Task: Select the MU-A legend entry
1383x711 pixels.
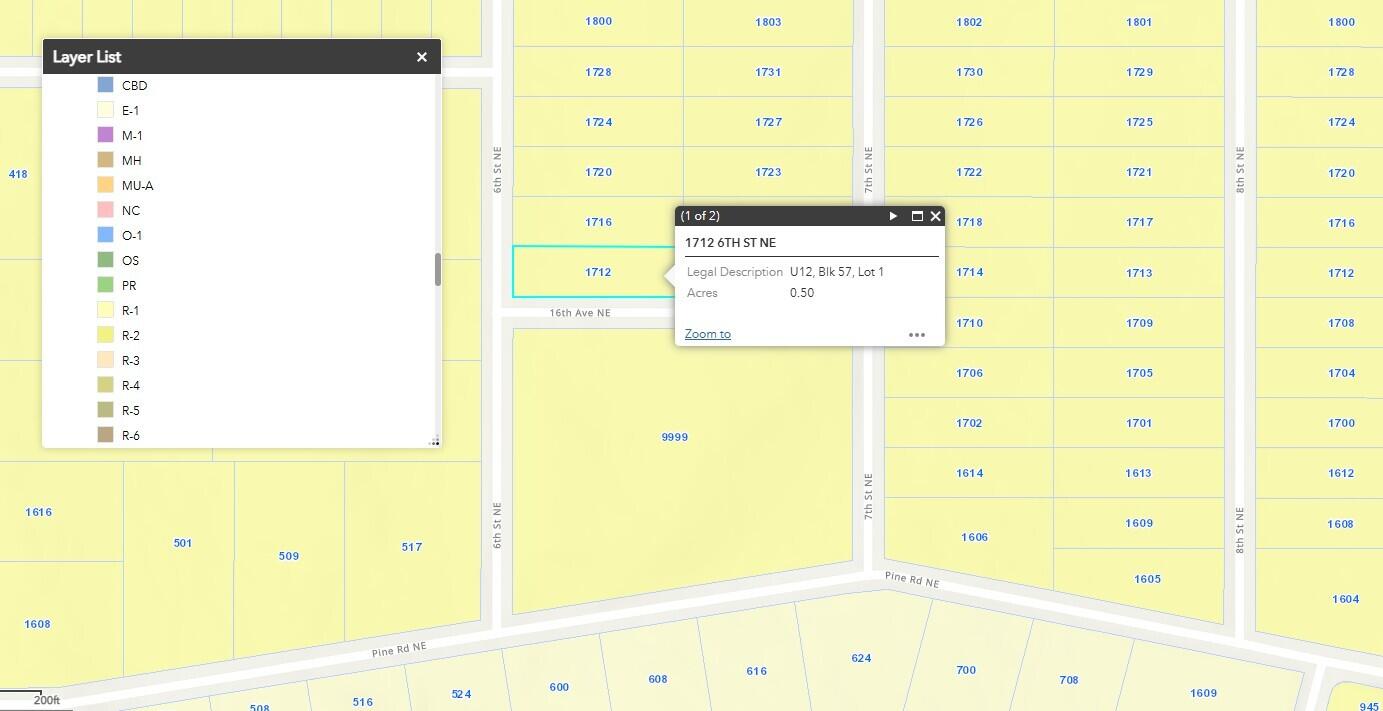Action: tap(137, 185)
